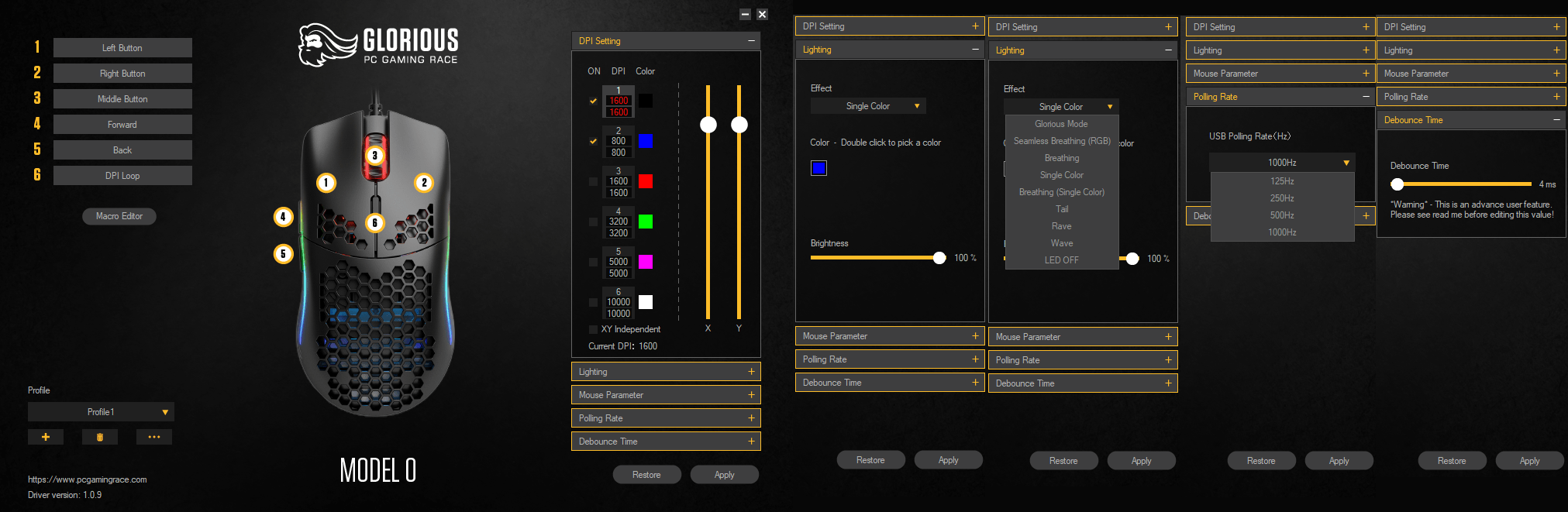Click mouse diagram marker 2 on right button
Screen dimensions: 1568x512
tap(424, 183)
